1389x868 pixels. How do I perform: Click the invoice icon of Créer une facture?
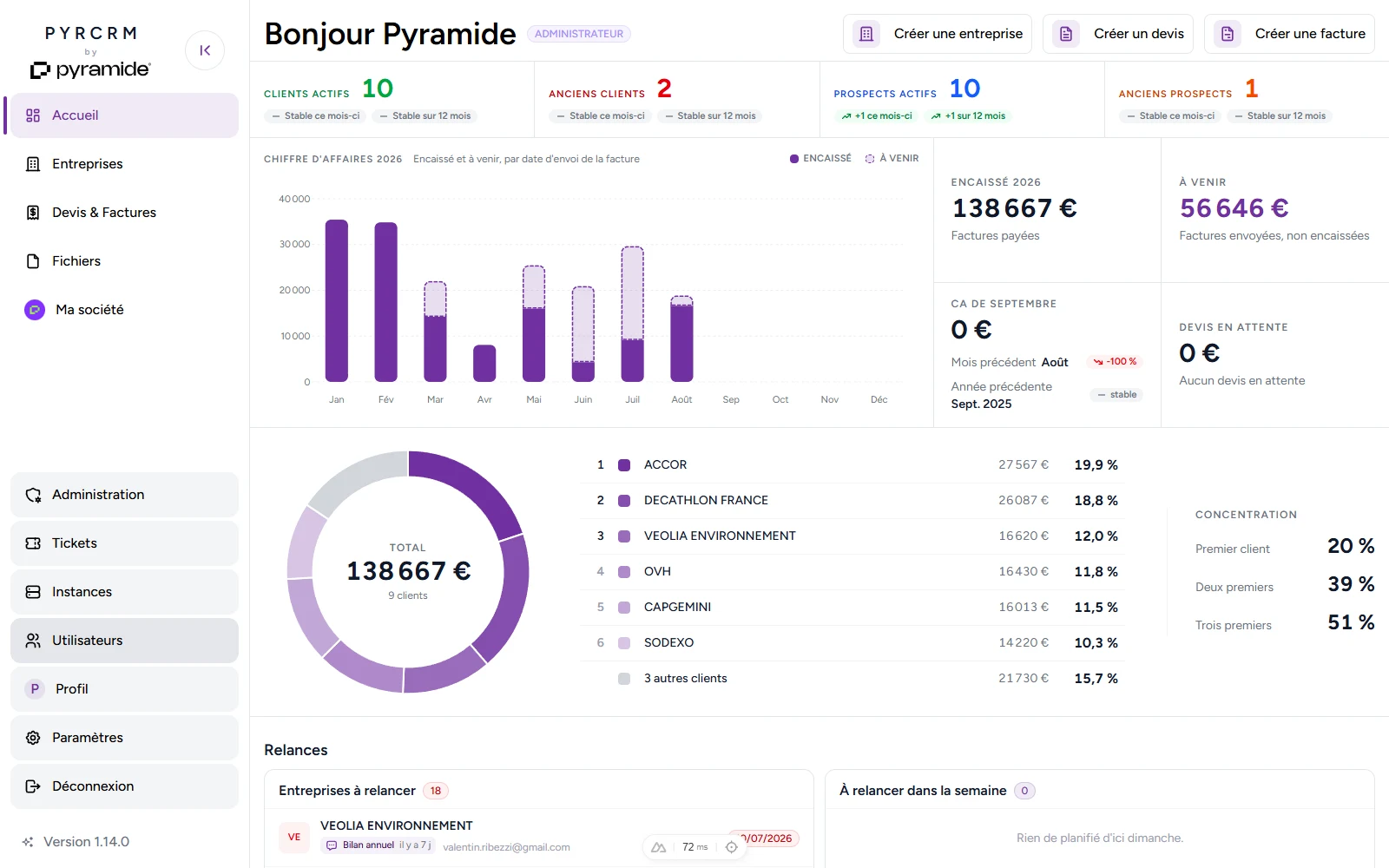1228,34
